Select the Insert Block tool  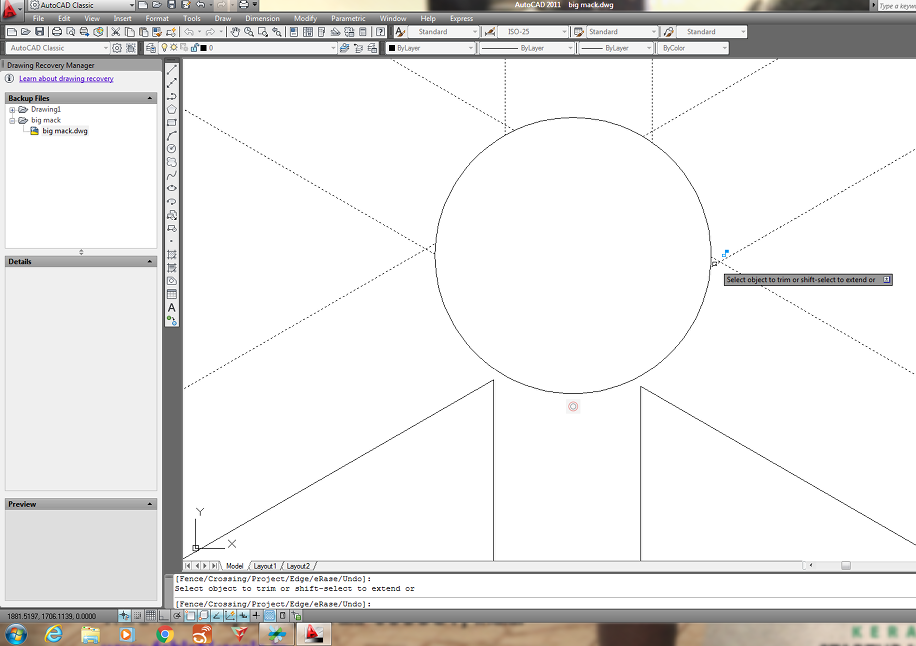point(172,215)
